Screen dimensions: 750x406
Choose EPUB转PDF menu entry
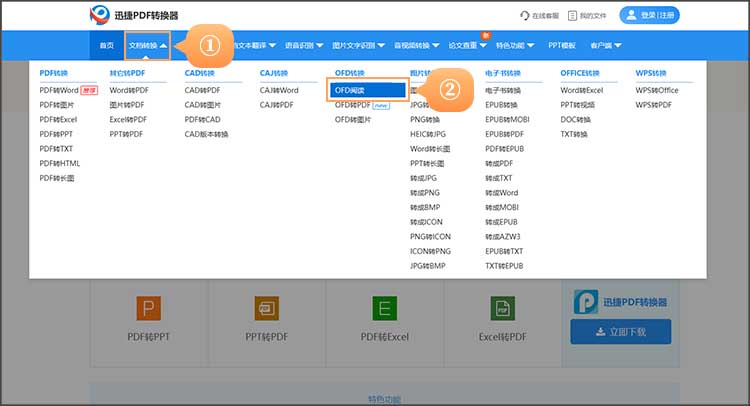pyautogui.click(x=504, y=134)
